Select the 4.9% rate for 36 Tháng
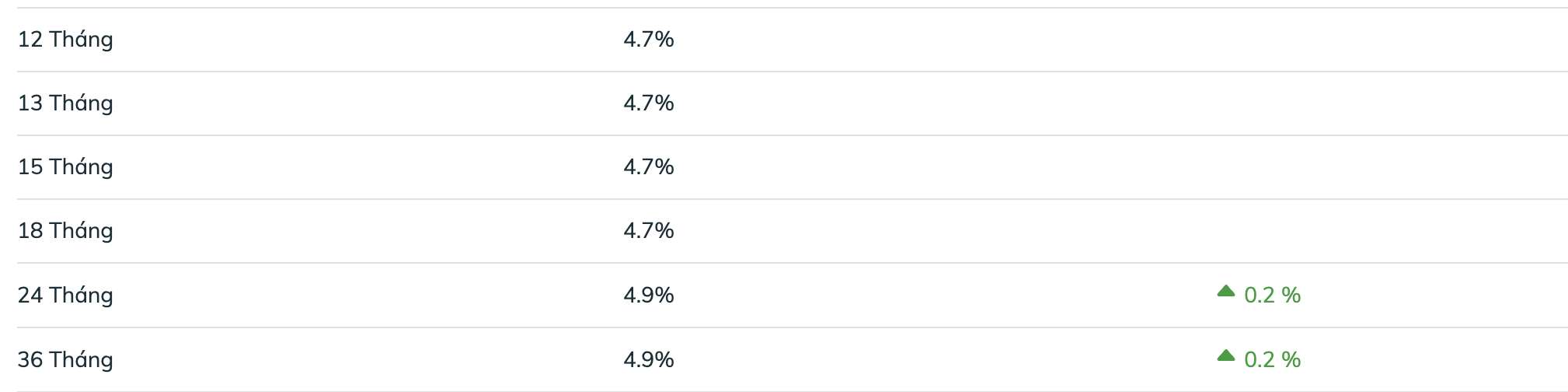 (x=649, y=359)
